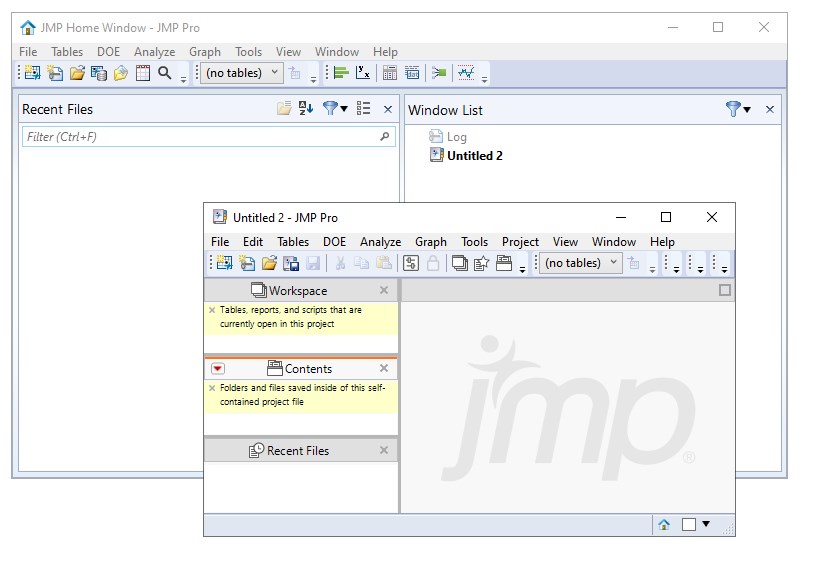Click the Workspace pane header label

click(x=298, y=291)
